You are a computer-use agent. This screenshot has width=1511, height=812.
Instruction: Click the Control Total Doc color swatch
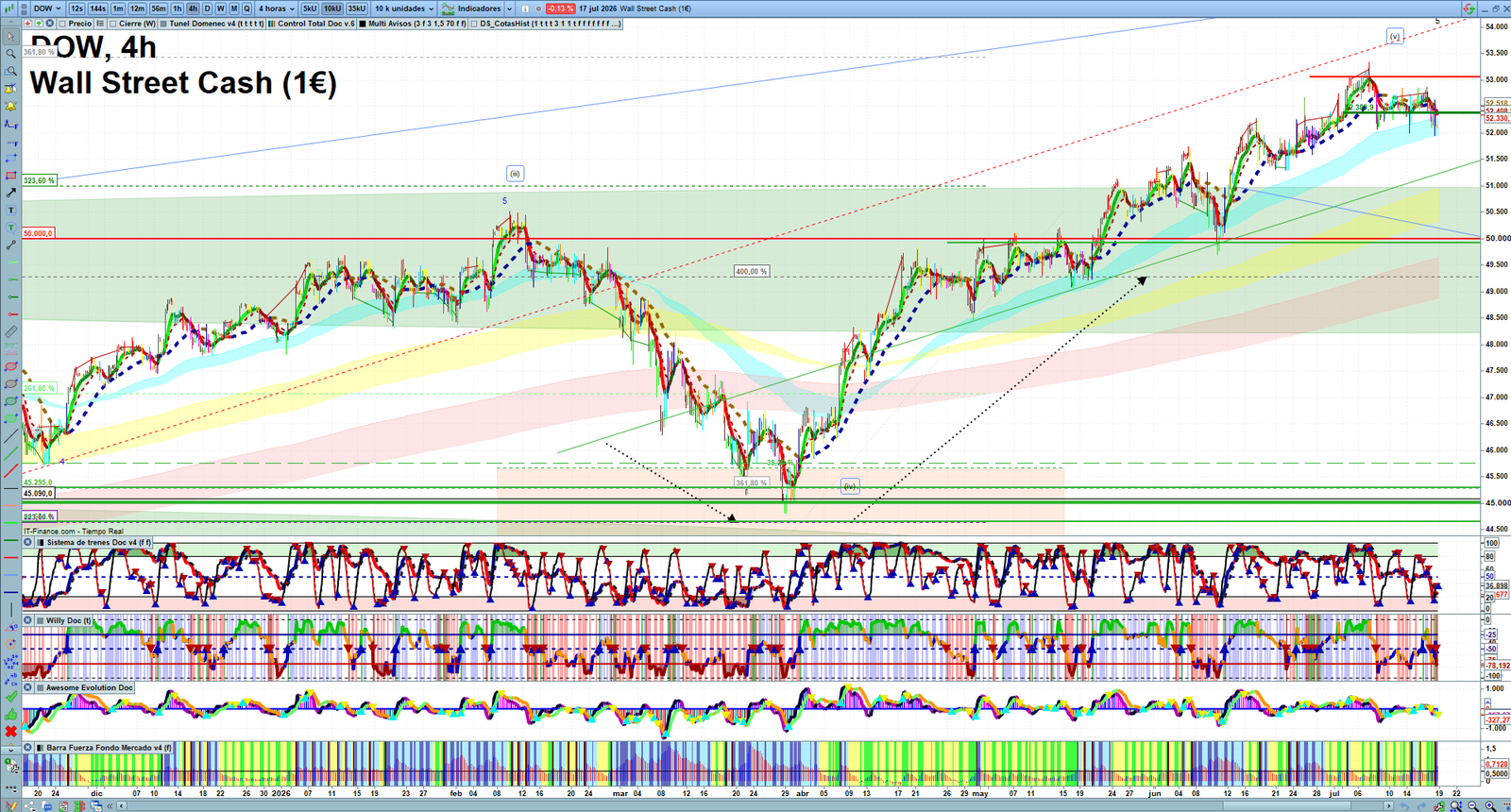pyautogui.click(x=271, y=24)
